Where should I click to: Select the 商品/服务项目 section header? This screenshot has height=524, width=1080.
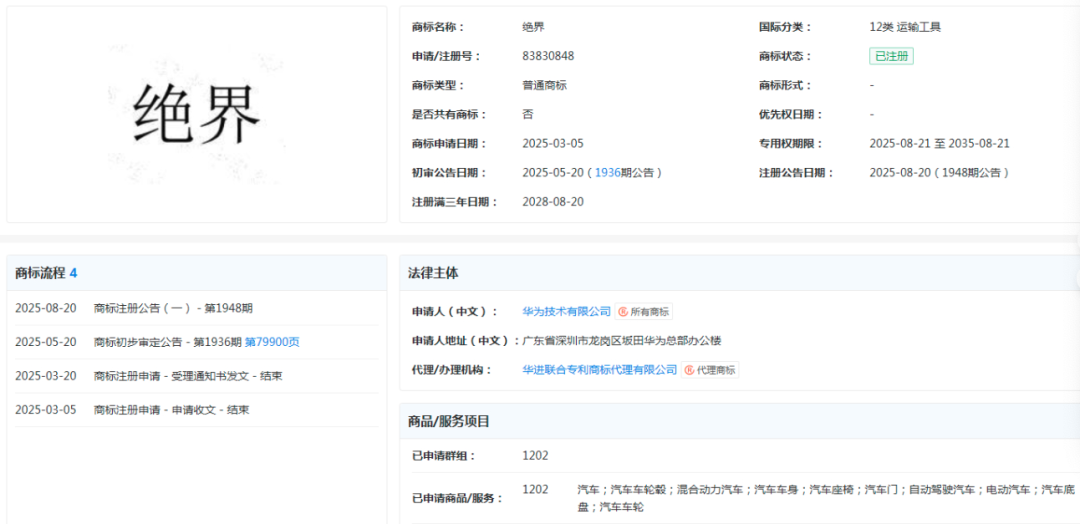tap(449, 421)
